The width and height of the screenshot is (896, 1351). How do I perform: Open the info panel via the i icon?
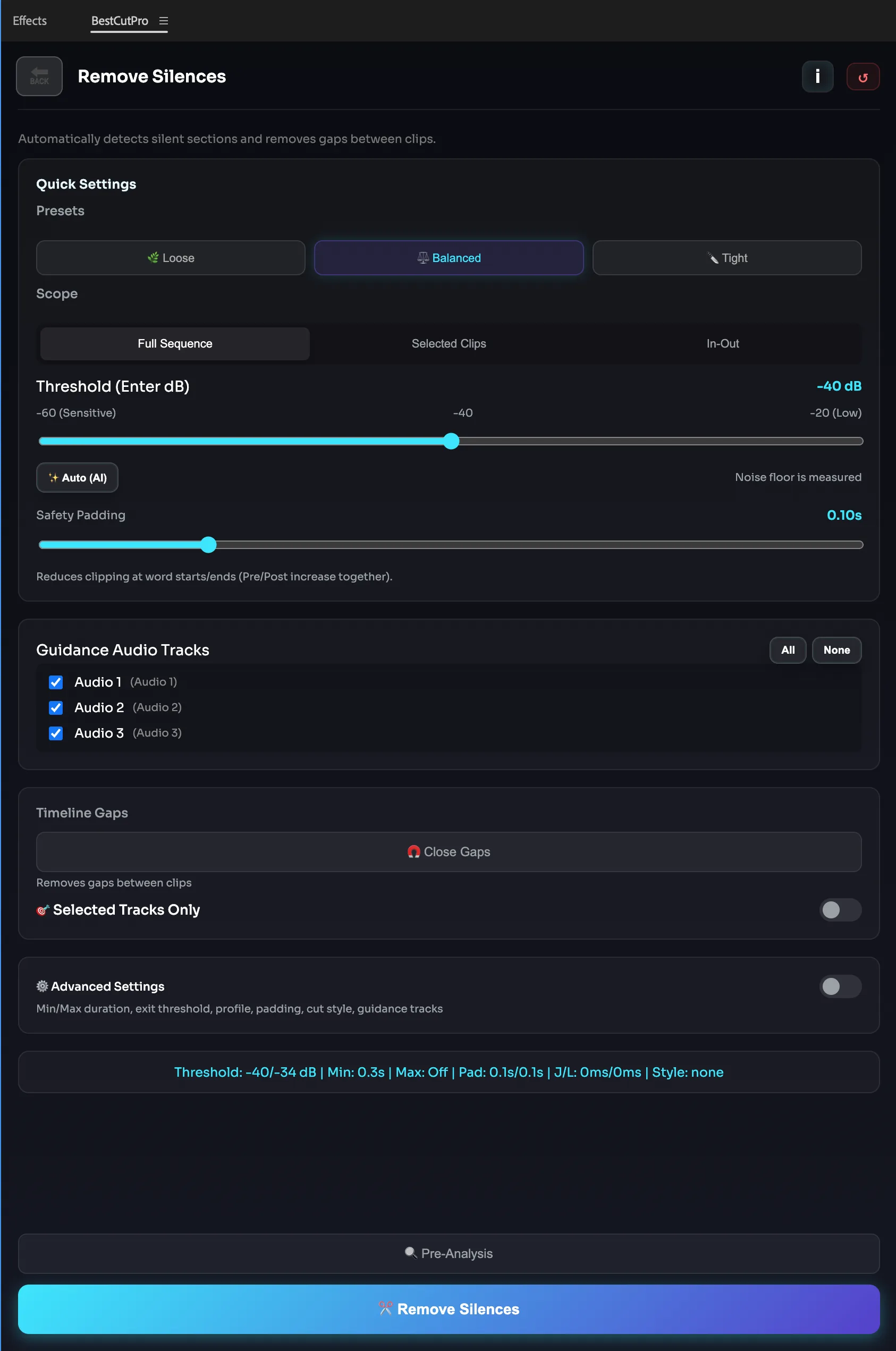coord(817,77)
